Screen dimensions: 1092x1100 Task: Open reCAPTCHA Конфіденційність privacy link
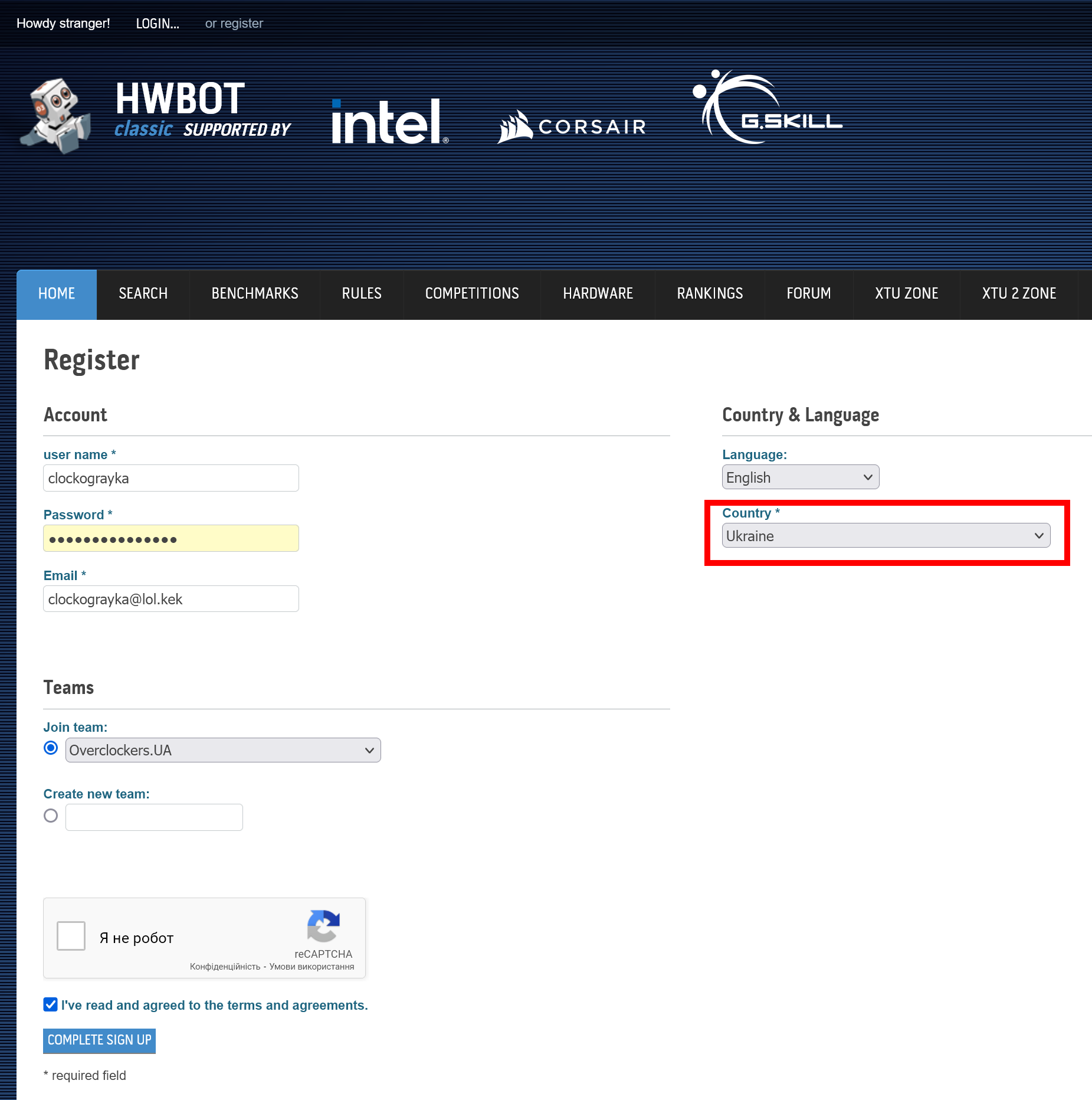[x=225, y=967]
